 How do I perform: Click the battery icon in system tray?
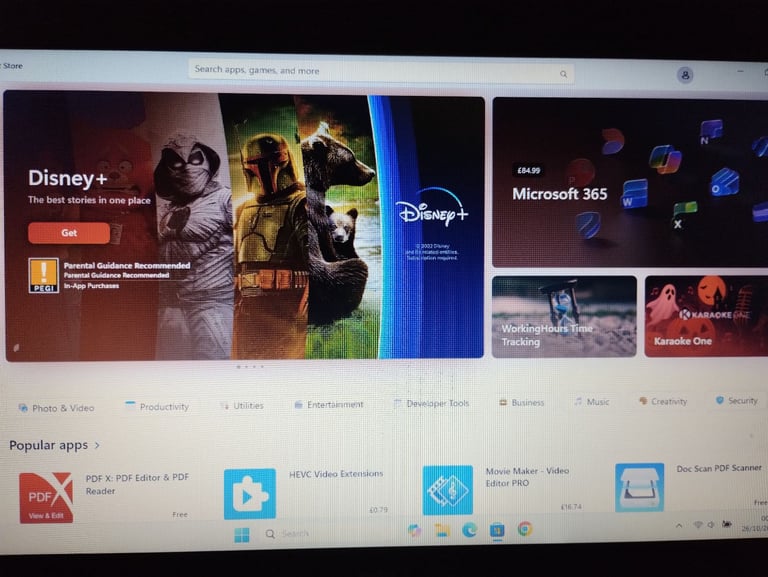(x=727, y=524)
